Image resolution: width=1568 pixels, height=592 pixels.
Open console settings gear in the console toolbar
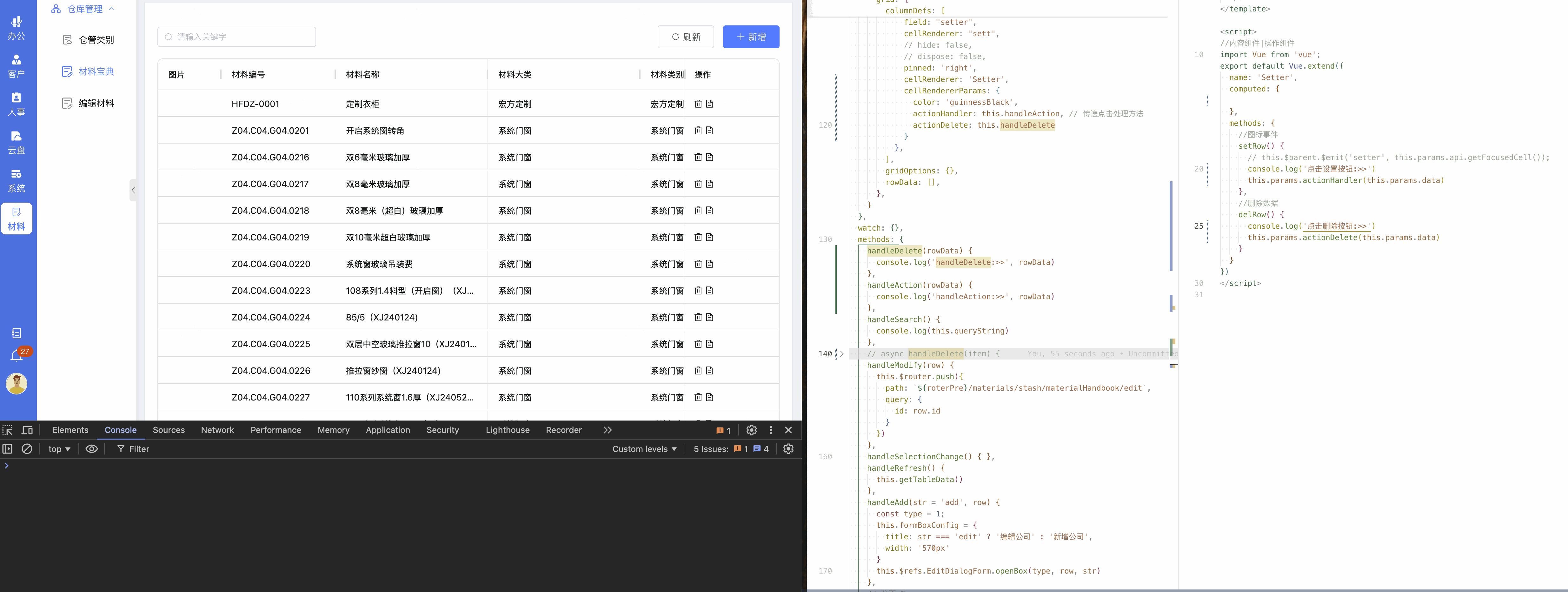[789, 449]
